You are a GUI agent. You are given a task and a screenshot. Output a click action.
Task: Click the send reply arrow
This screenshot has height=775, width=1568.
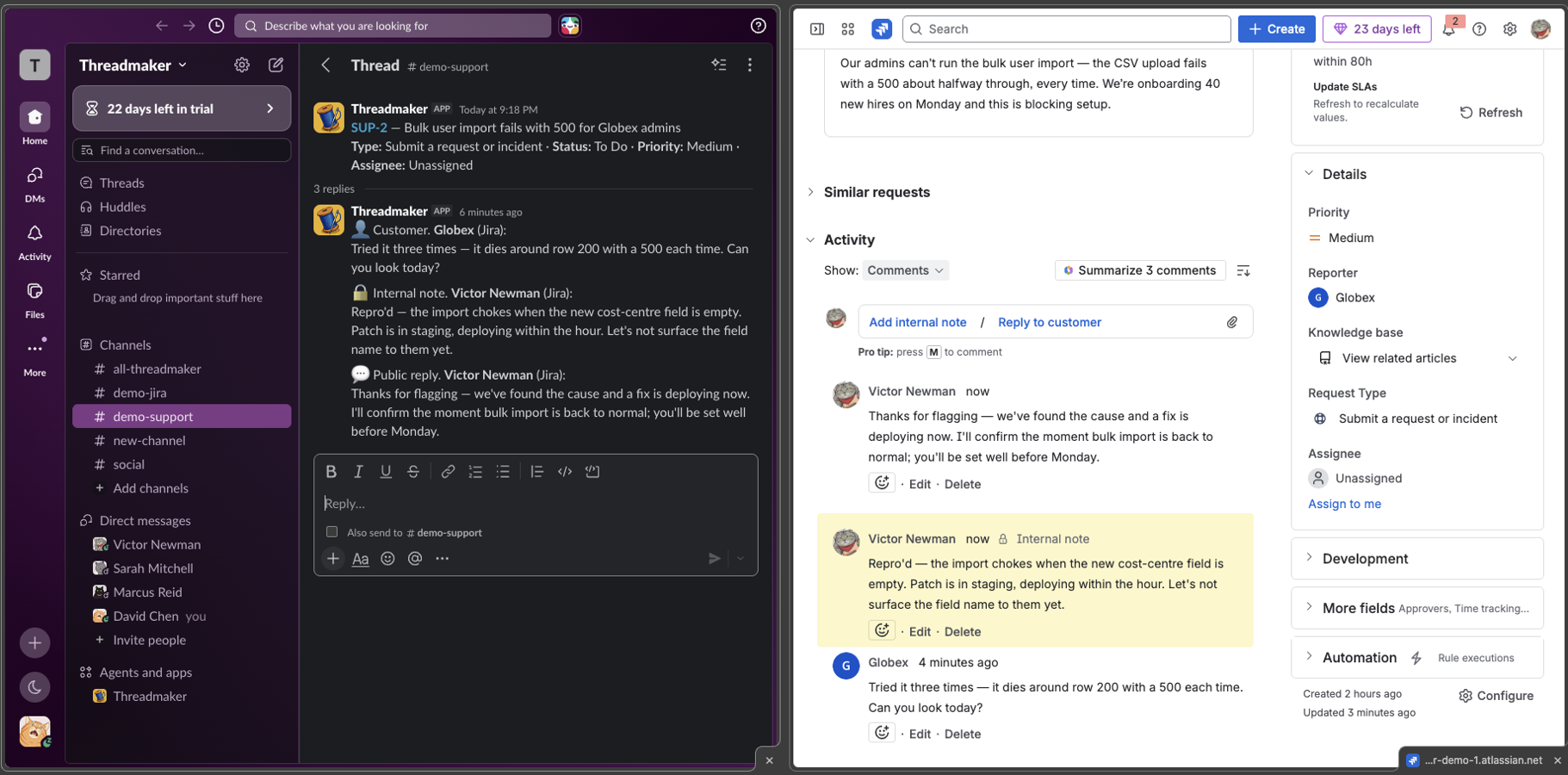(714, 559)
